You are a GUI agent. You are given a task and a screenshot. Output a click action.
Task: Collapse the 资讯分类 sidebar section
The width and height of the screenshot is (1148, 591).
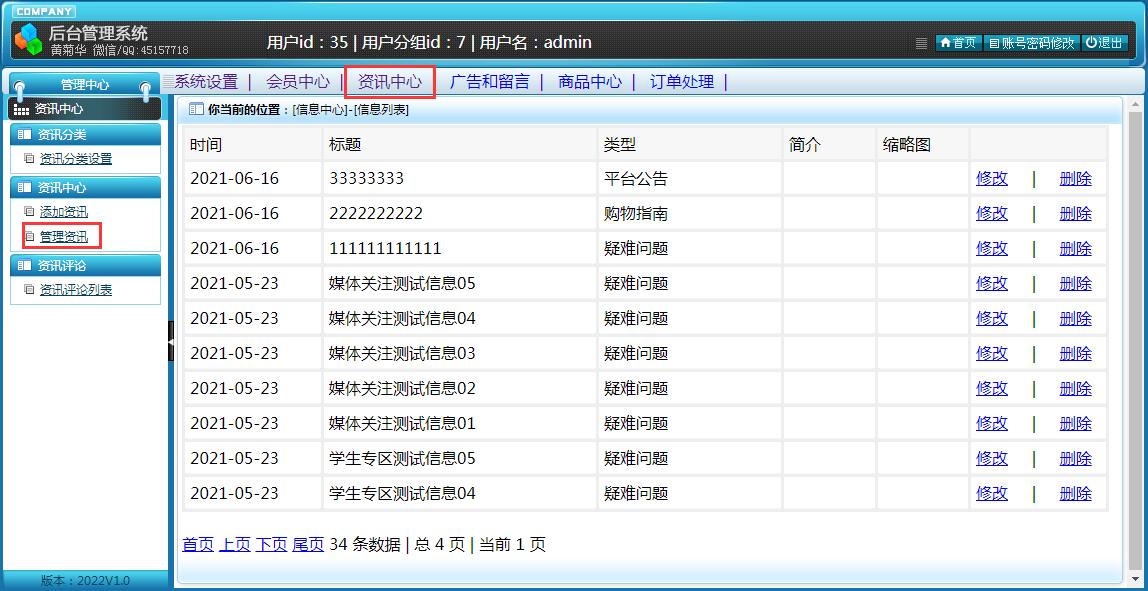pyautogui.click(x=86, y=134)
